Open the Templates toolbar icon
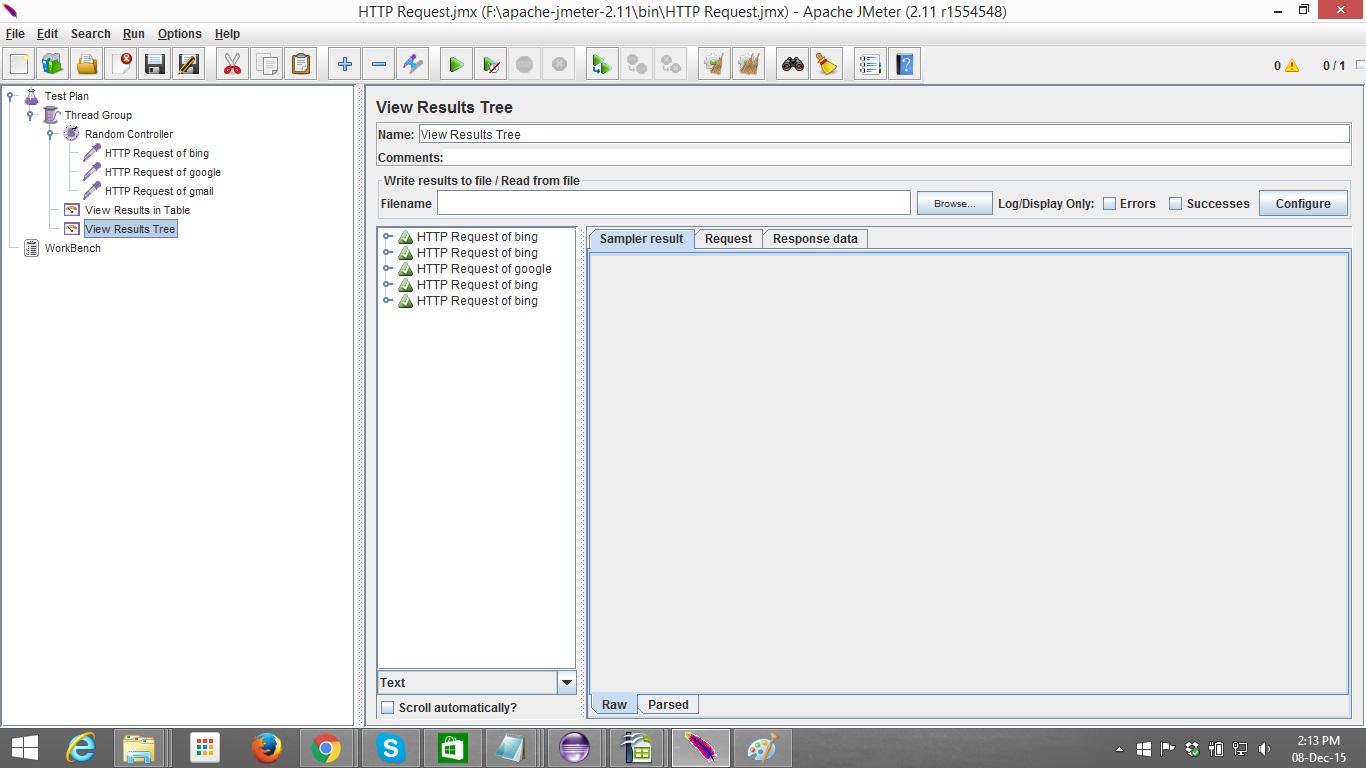Image resolution: width=1366 pixels, height=768 pixels. [x=53, y=65]
